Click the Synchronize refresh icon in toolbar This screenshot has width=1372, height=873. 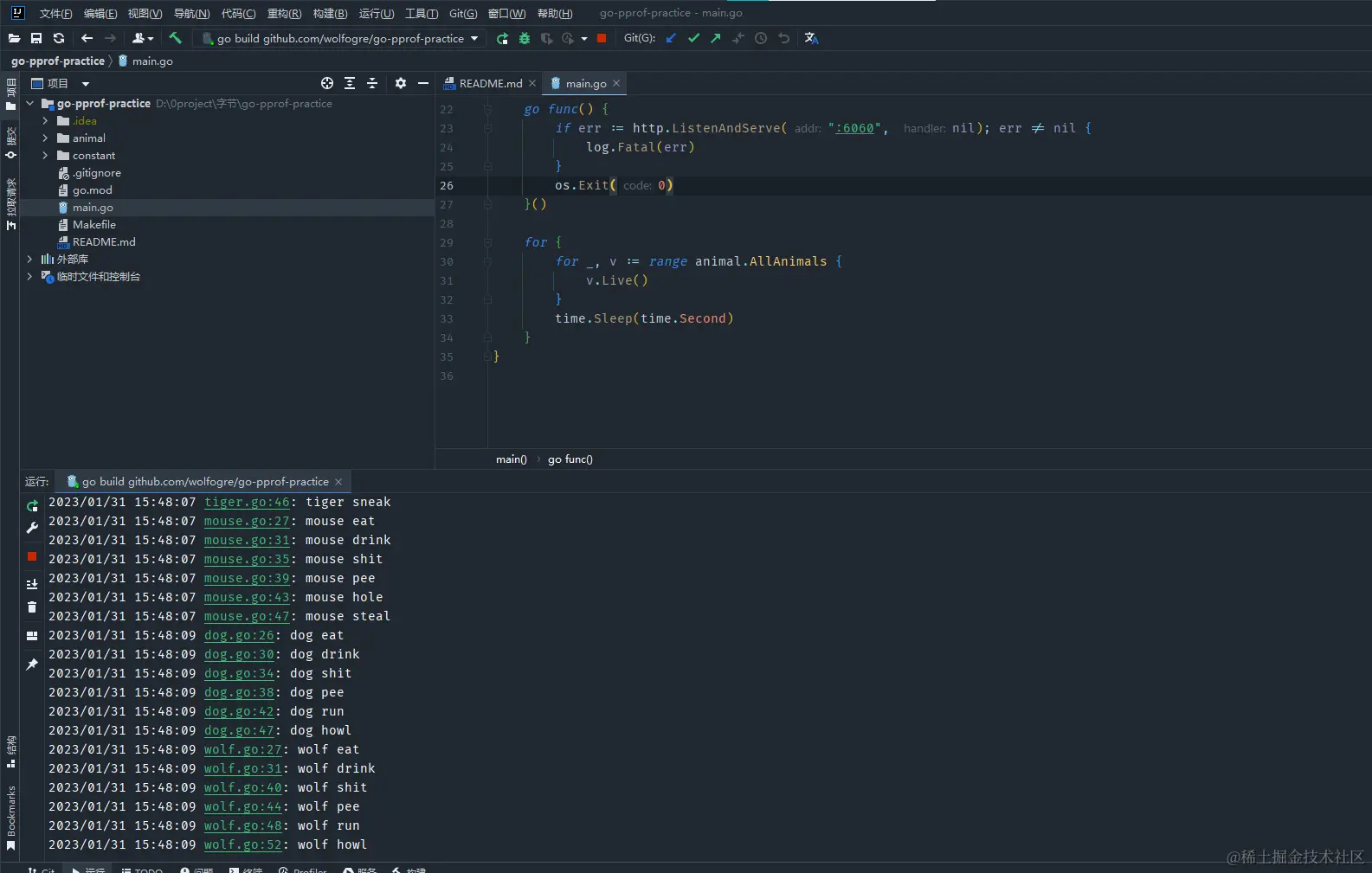[59, 38]
